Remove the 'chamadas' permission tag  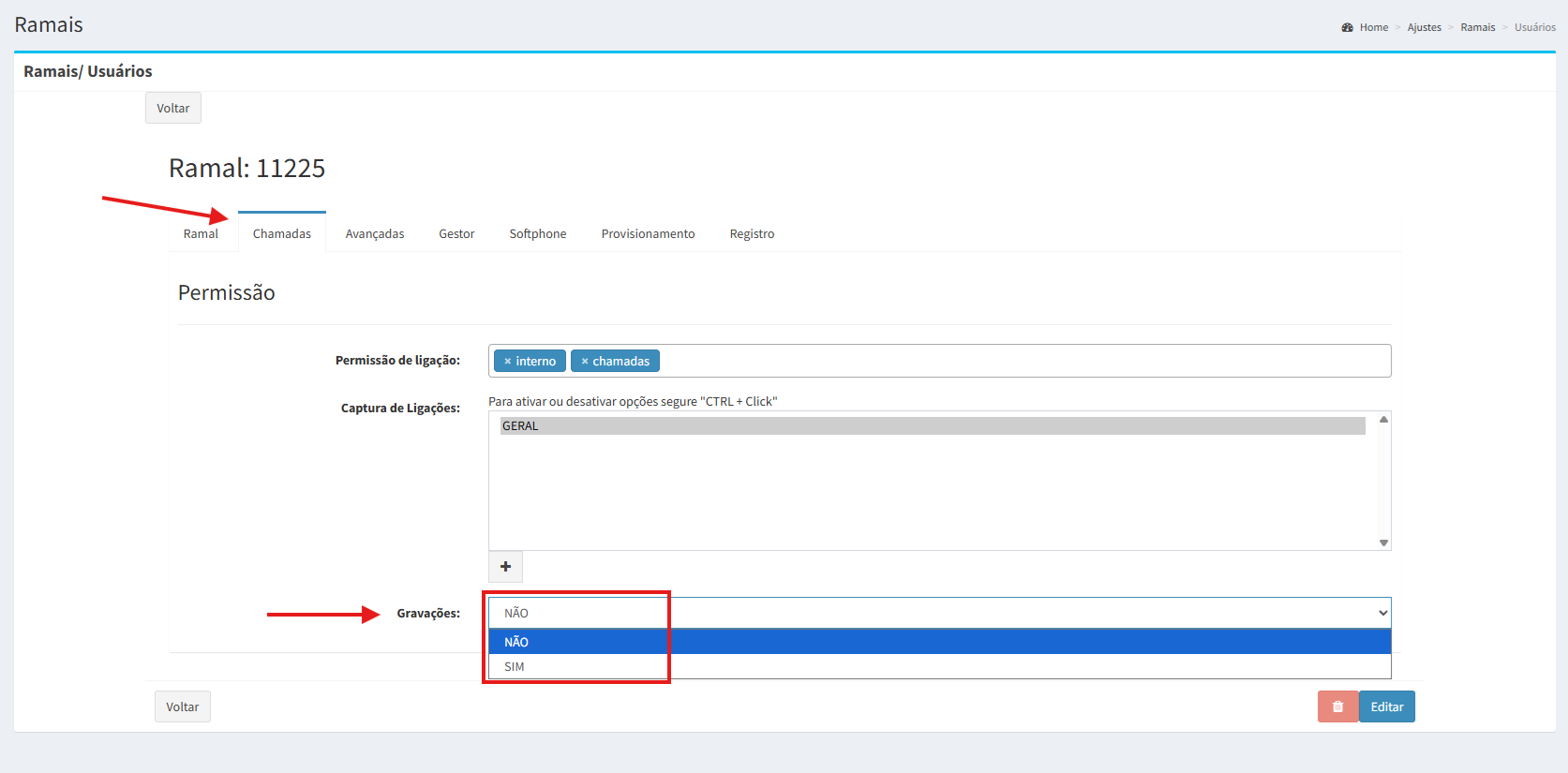[585, 362]
